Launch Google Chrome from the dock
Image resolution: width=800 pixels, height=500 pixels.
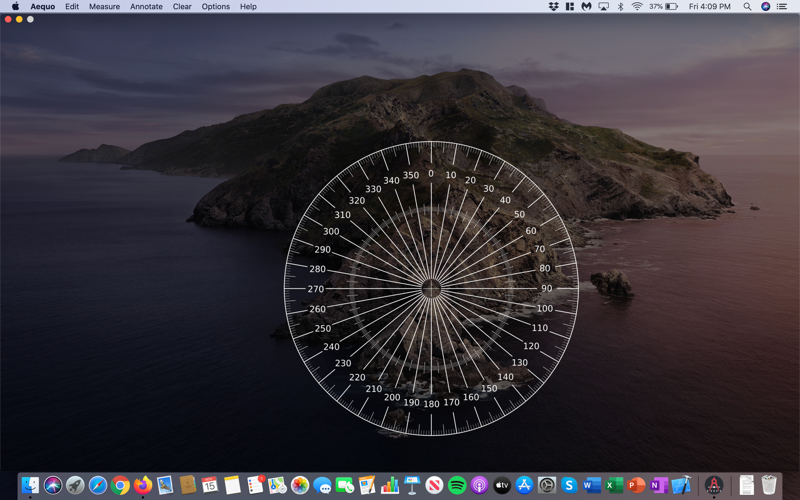(121, 486)
